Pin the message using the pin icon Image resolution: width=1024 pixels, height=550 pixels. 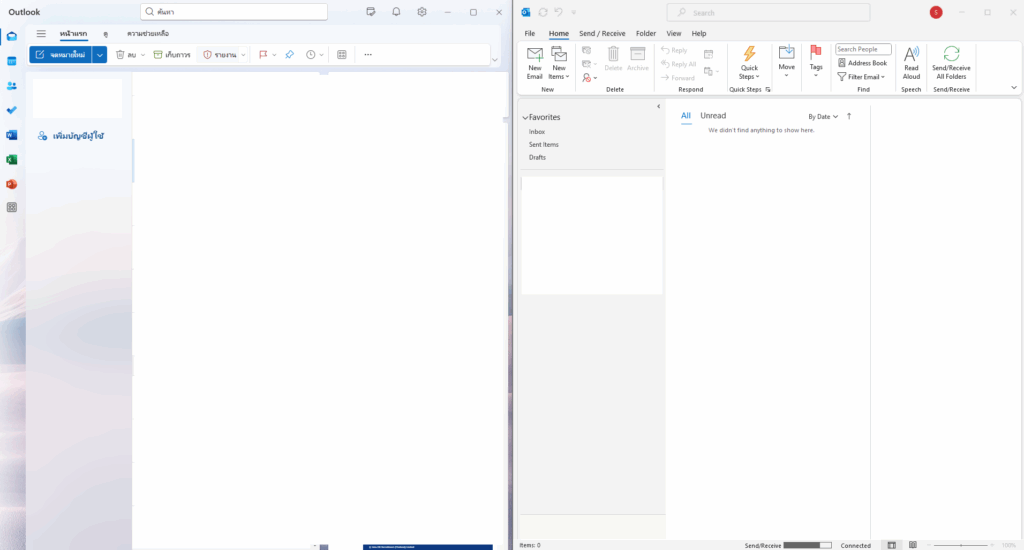pyautogui.click(x=289, y=54)
